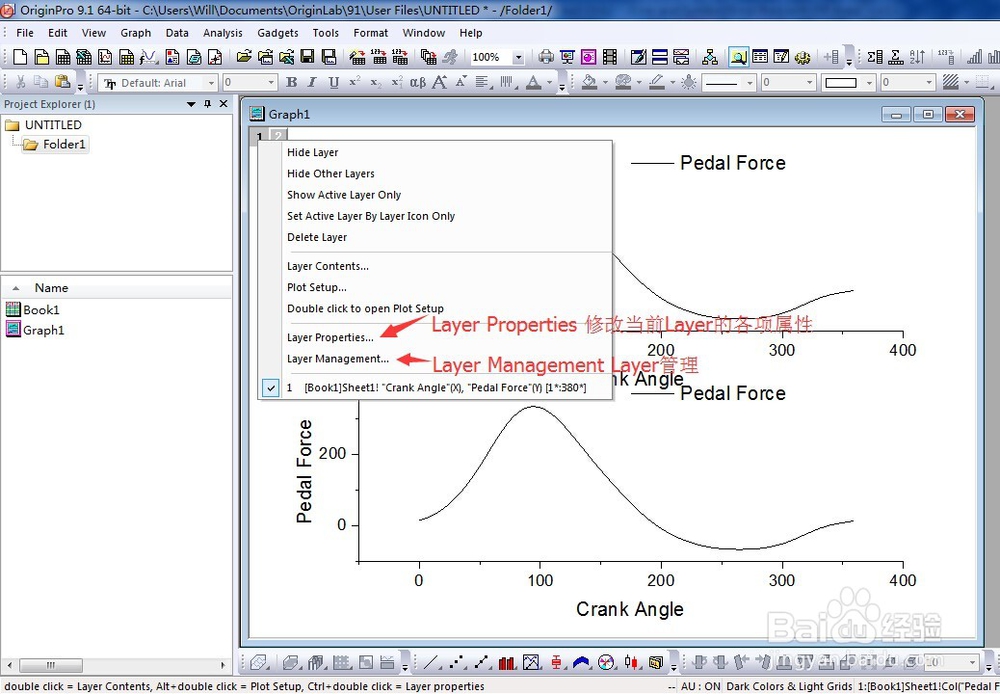The width and height of the screenshot is (1000, 694).
Task: Select Book1 in the project list
Action: [33, 309]
